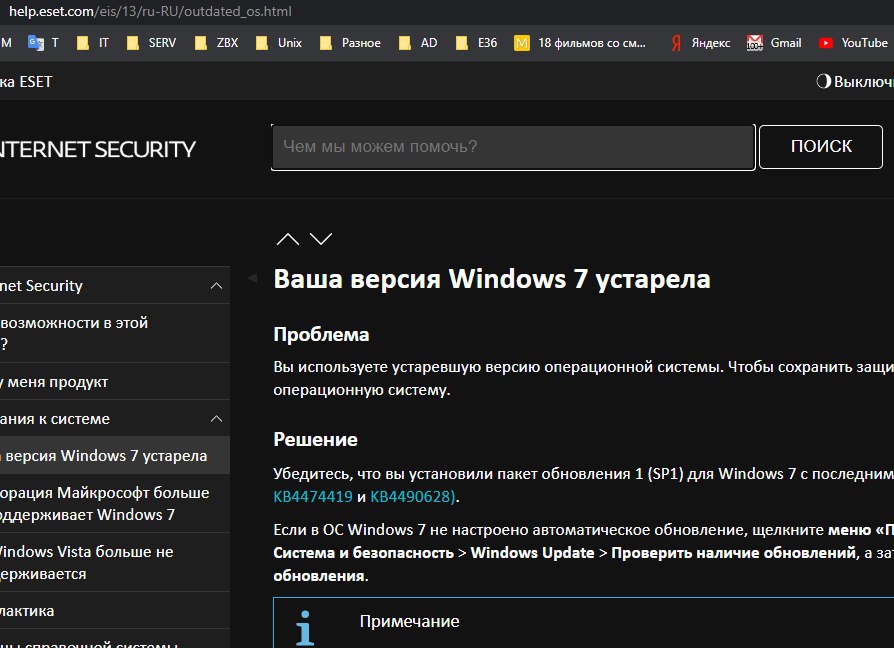The image size is (894, 648).
Task: Click the Примечание info icon
Action: click(305, 628)
